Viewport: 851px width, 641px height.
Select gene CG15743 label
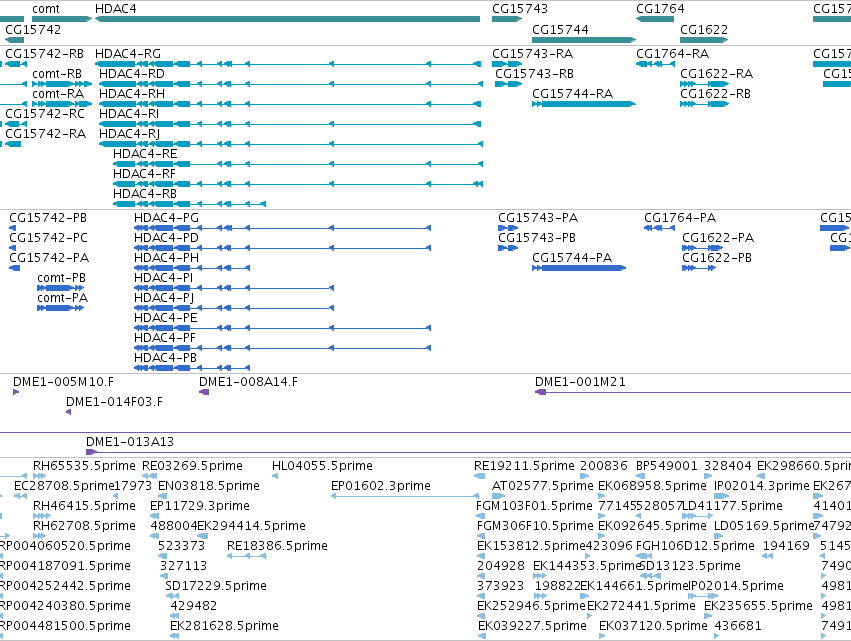click(x=520, y=9)
